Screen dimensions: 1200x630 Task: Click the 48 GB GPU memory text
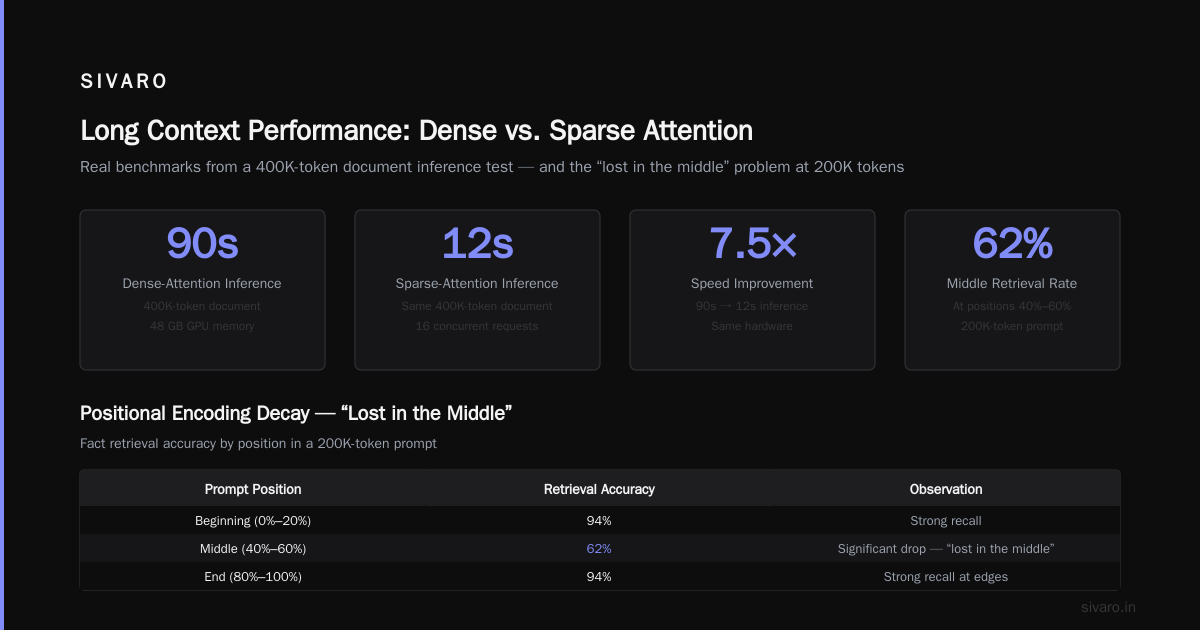pyautogui.click(x=202, y=326)
